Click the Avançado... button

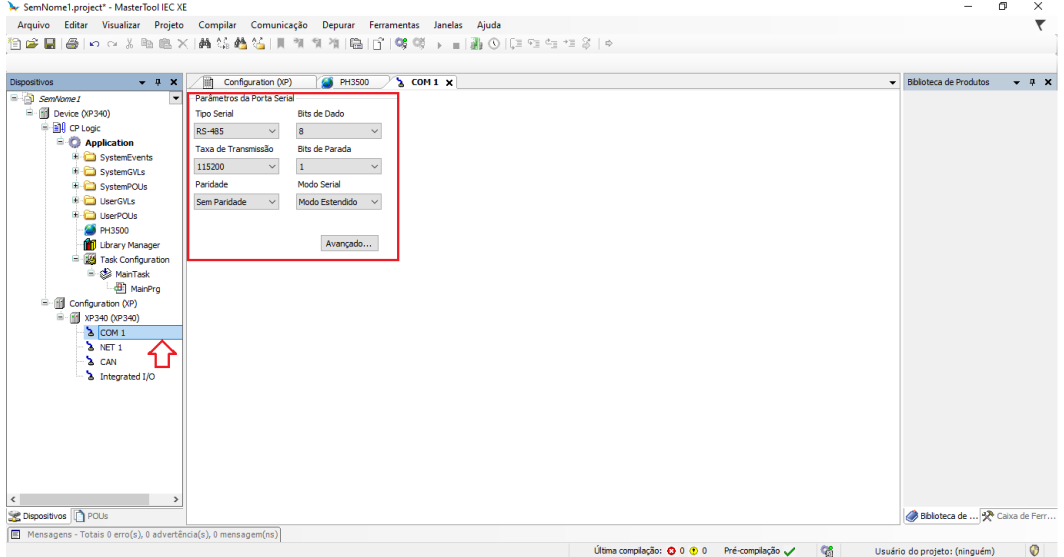[349, 243]
